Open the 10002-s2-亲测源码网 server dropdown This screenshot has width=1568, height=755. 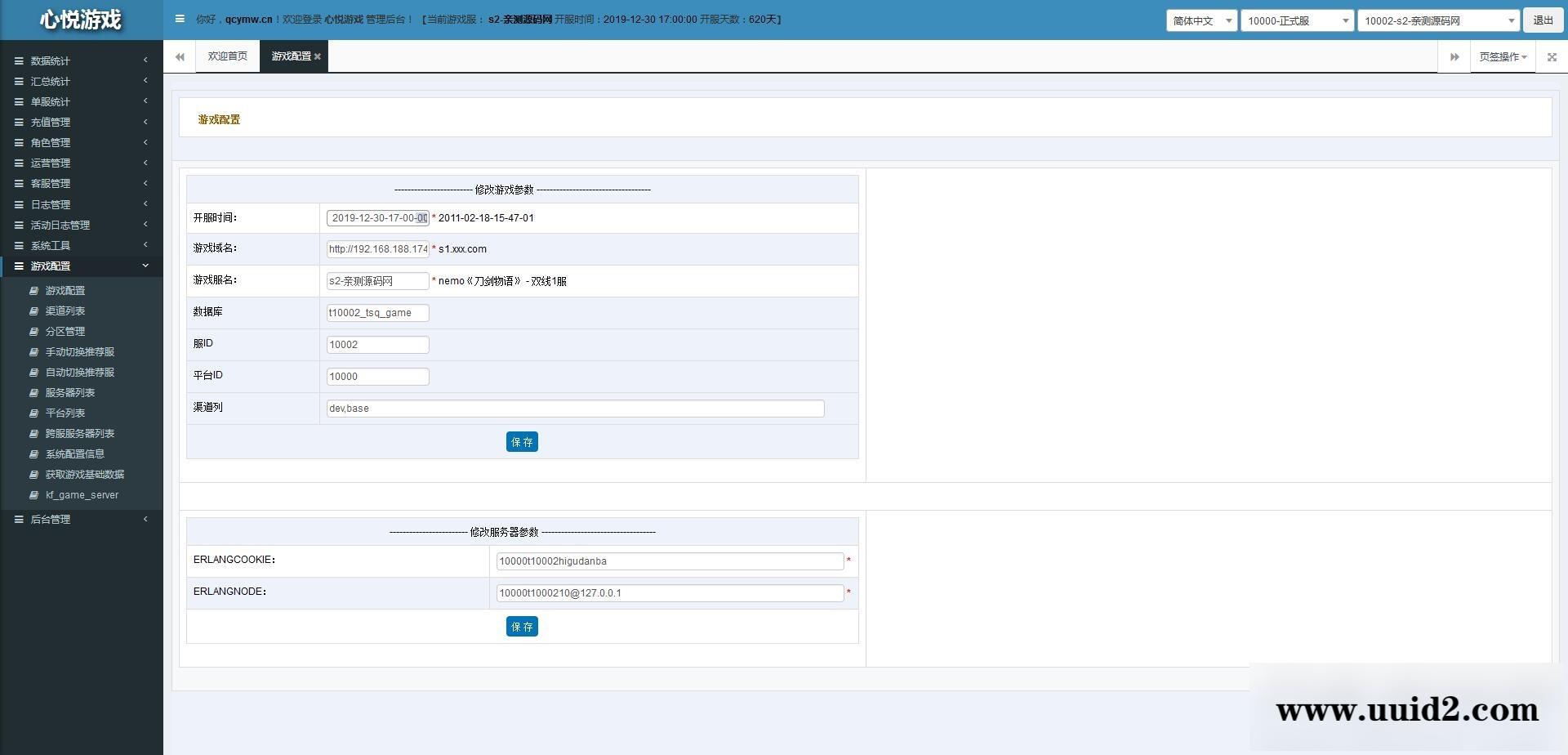1437,20
